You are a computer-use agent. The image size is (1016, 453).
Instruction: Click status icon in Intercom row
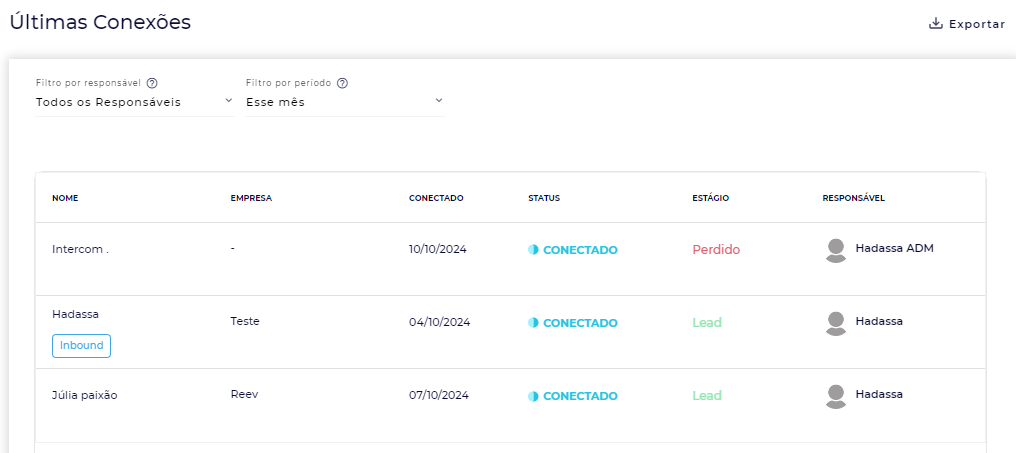tap(533, 250)
